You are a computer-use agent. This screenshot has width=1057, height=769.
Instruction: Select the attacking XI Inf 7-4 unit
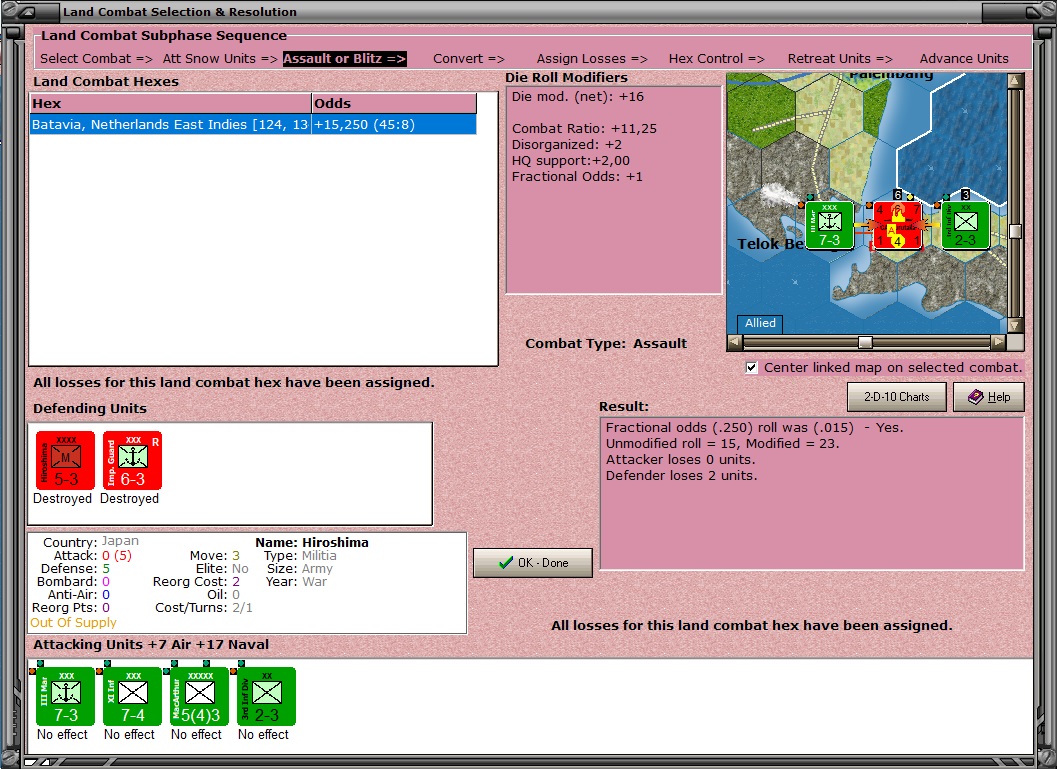pos(132,697)
